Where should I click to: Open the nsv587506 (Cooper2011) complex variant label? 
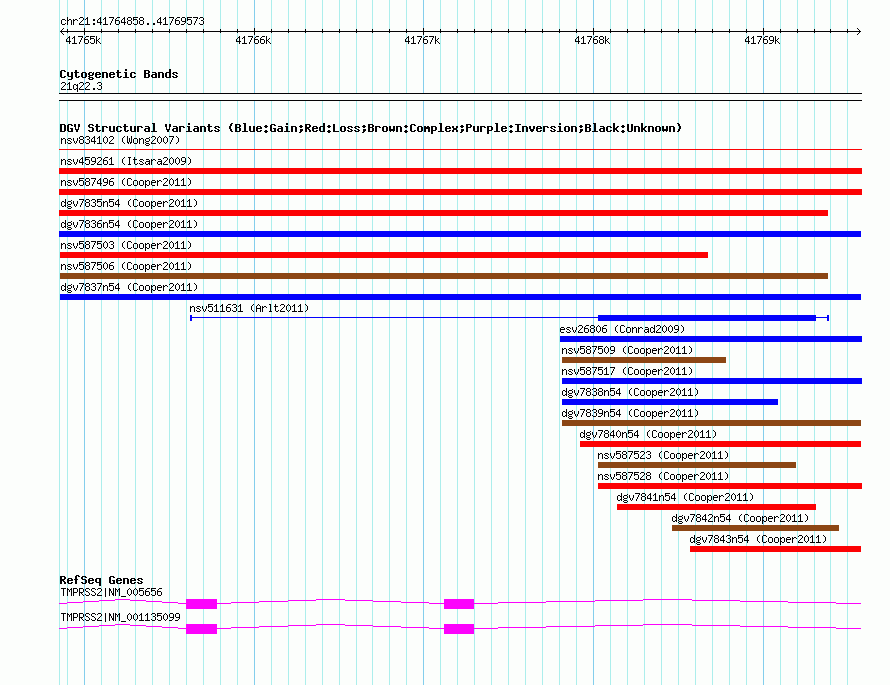point(126,266)
